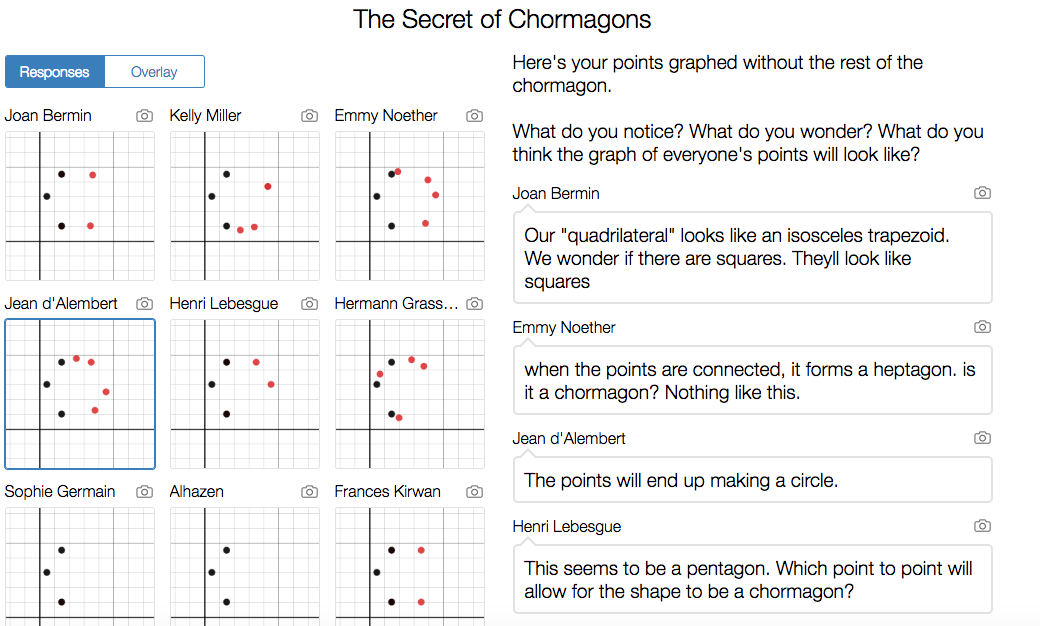Select Jean d'Alembert's circle text response
The width and height of the screenshot is (1040, 626).
point(752,480)
